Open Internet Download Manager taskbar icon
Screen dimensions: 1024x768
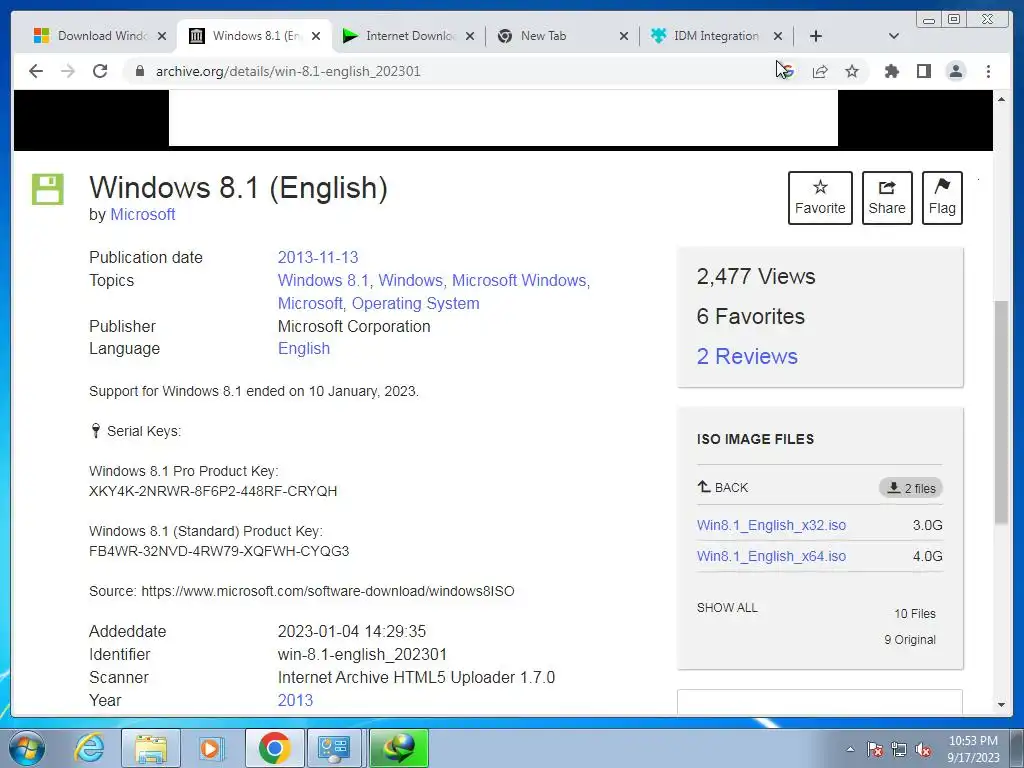(x=398, y=748)
